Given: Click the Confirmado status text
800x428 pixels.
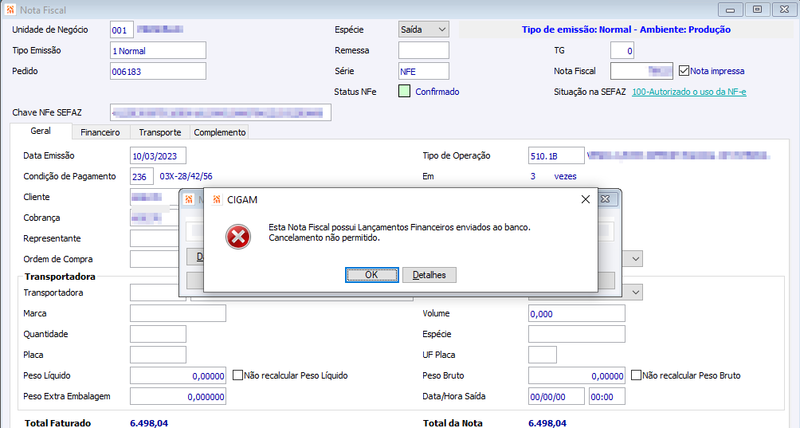Looking at the screenshot, I should 437,92.
